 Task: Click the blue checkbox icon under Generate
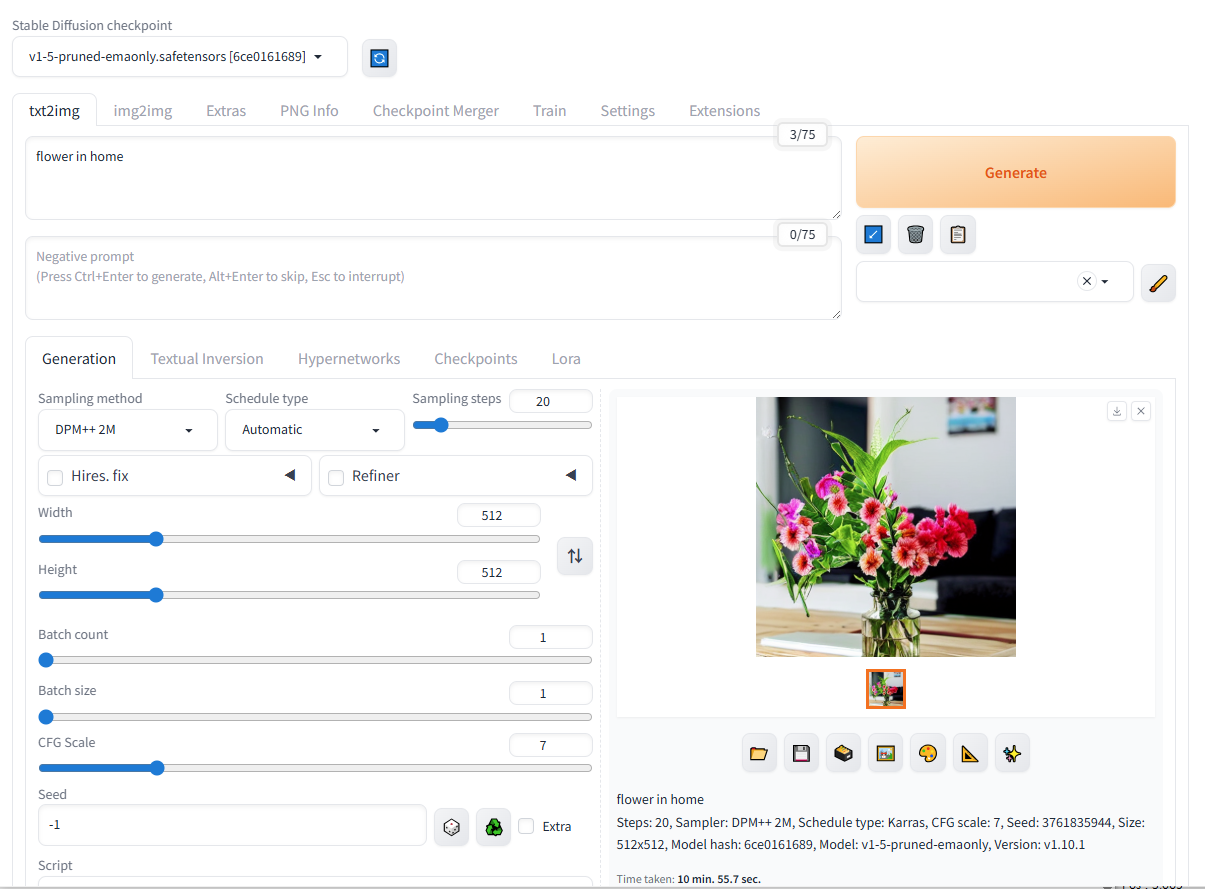point(873,235)
